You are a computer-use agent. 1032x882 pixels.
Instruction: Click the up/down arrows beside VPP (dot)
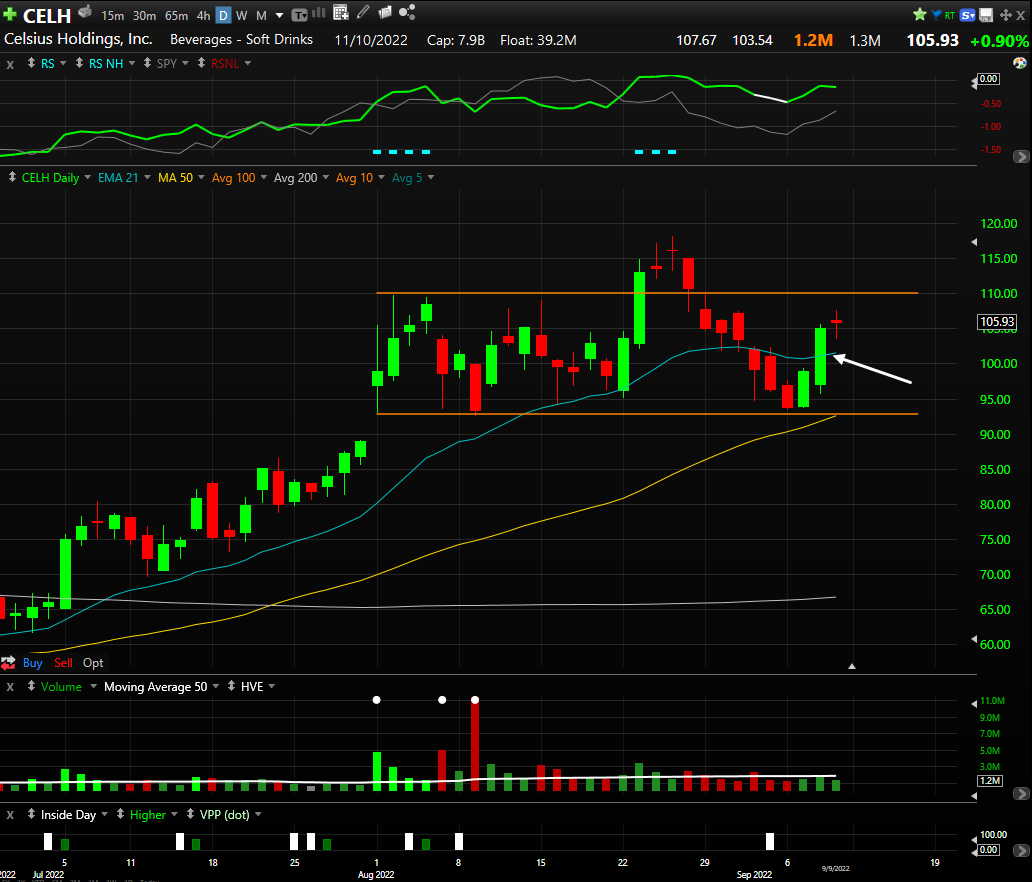pyautogui.click(x=190, y=814)
